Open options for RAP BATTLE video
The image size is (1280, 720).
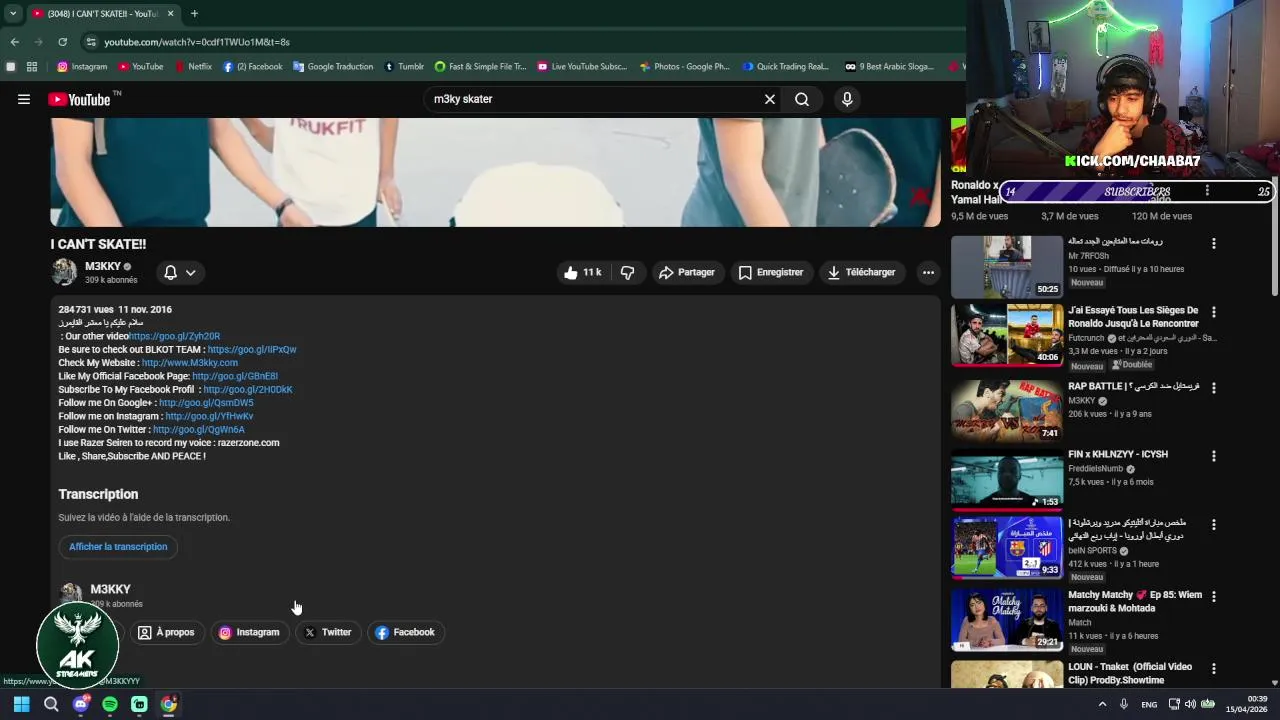pos(1214,389)
